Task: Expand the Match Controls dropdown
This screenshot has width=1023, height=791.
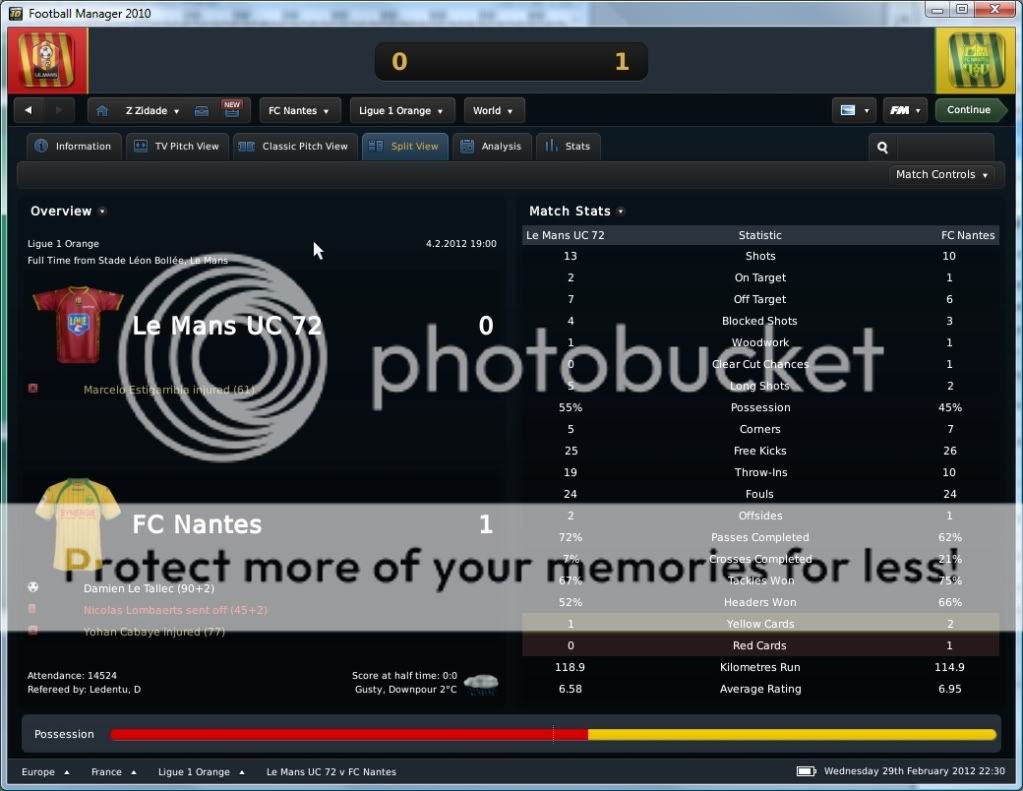Action: click(942, 175)
